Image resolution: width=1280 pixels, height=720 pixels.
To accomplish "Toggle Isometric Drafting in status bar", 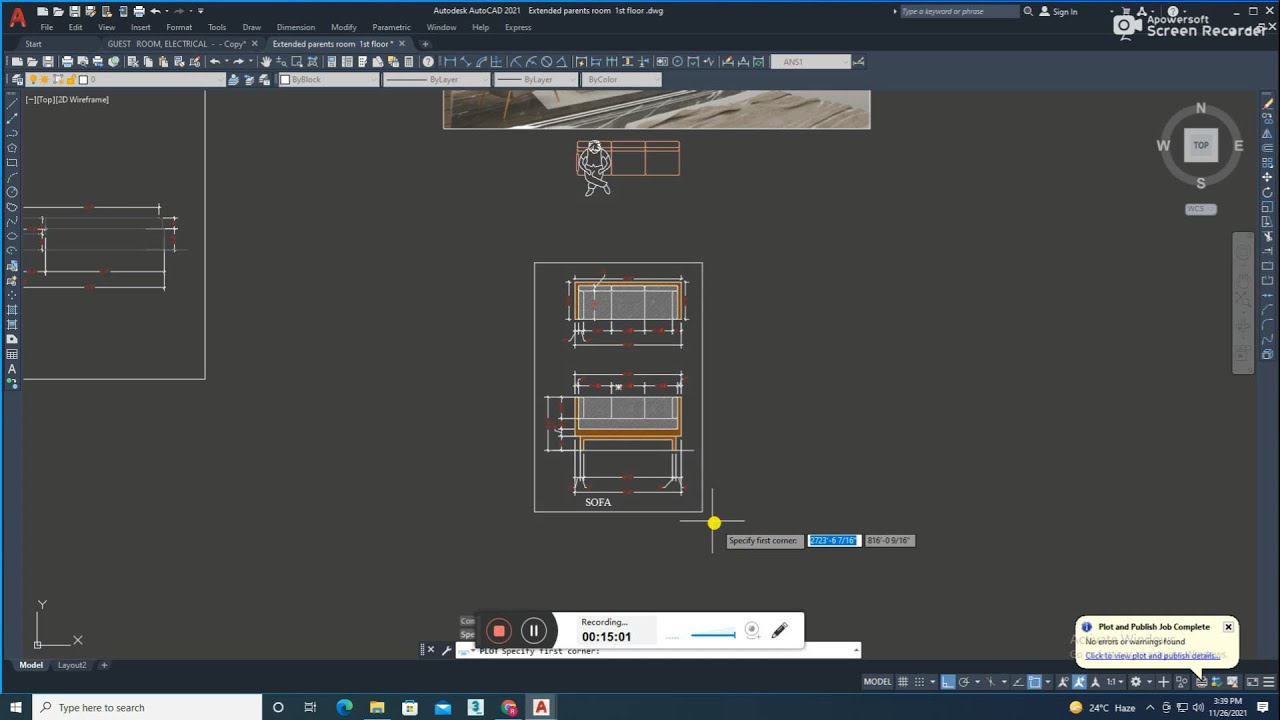I will tap(990, 682).
